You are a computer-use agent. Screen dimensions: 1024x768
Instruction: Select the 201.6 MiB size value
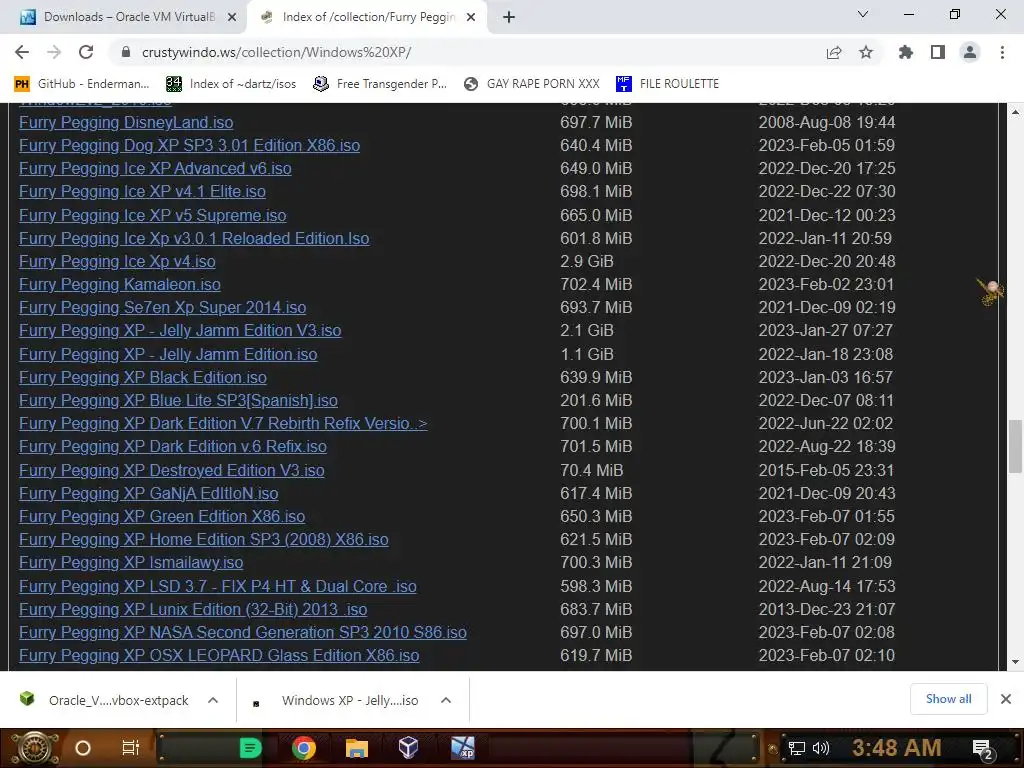(596, 400)
